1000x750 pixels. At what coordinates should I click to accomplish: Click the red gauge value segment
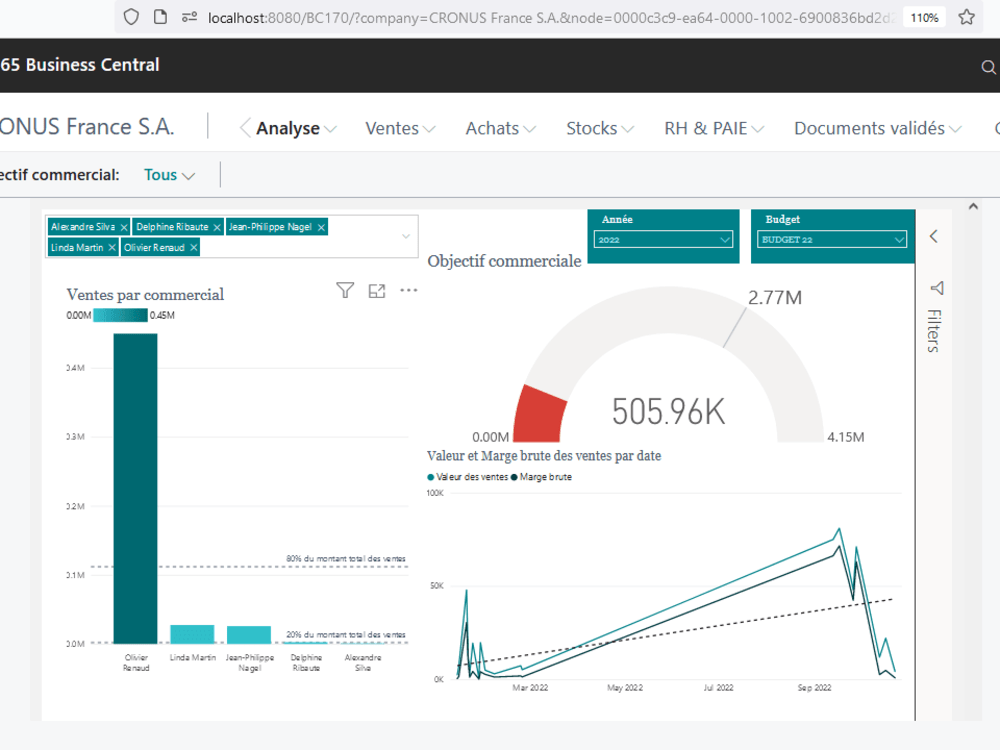[539, 415]
